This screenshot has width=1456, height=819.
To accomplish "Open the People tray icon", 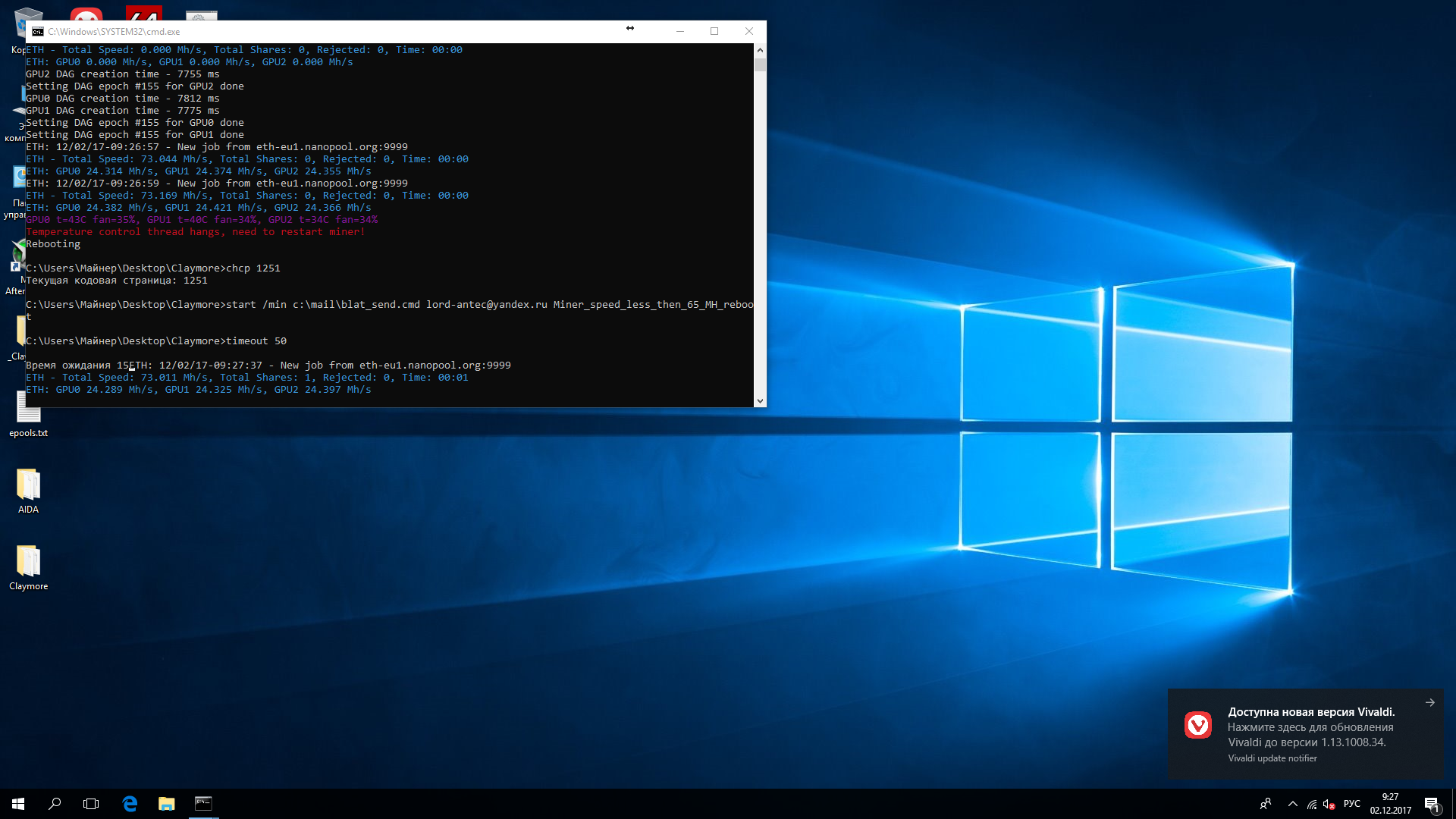I will click(1265, 804).
